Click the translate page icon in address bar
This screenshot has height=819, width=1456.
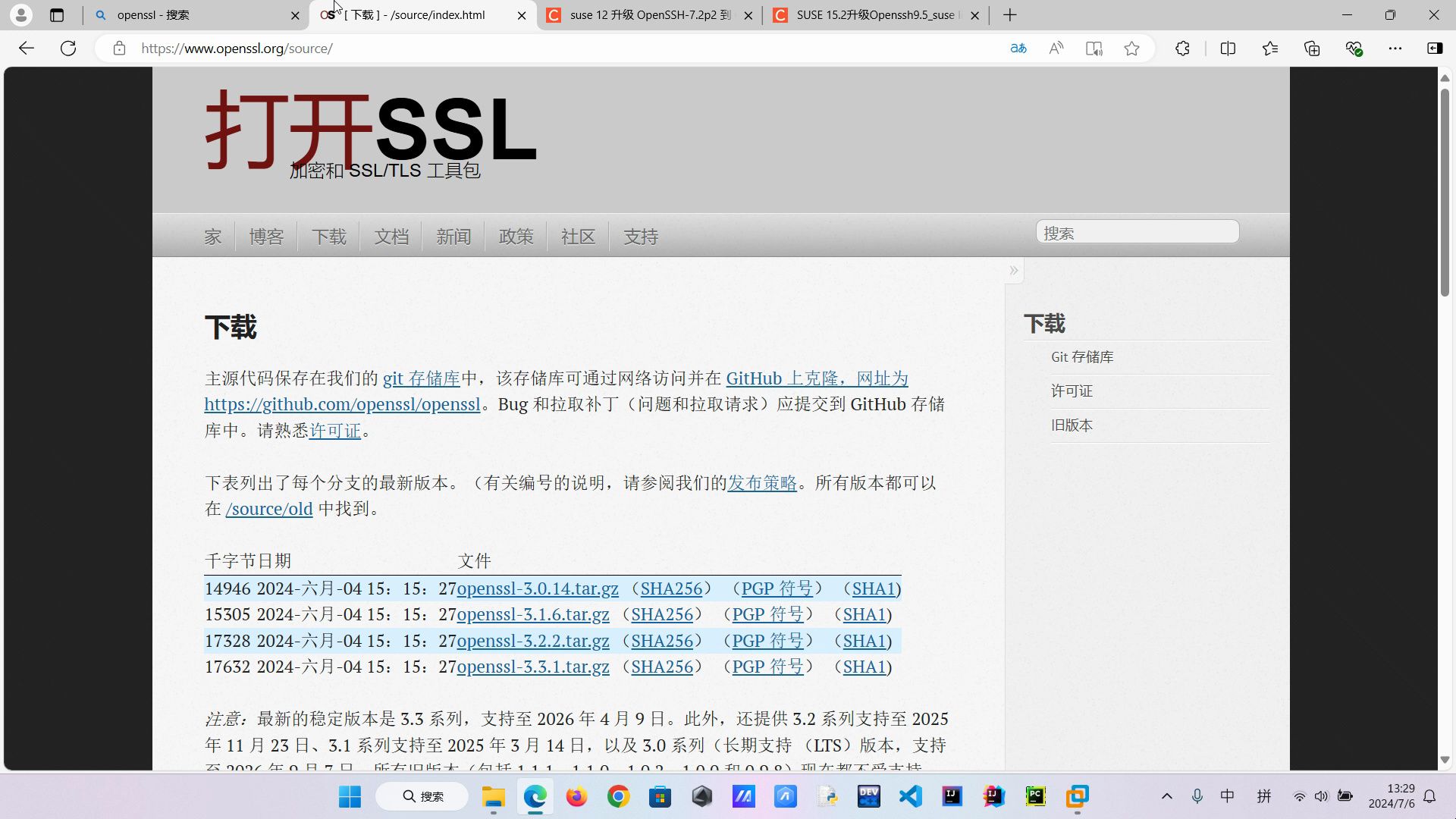point(1018,49)
